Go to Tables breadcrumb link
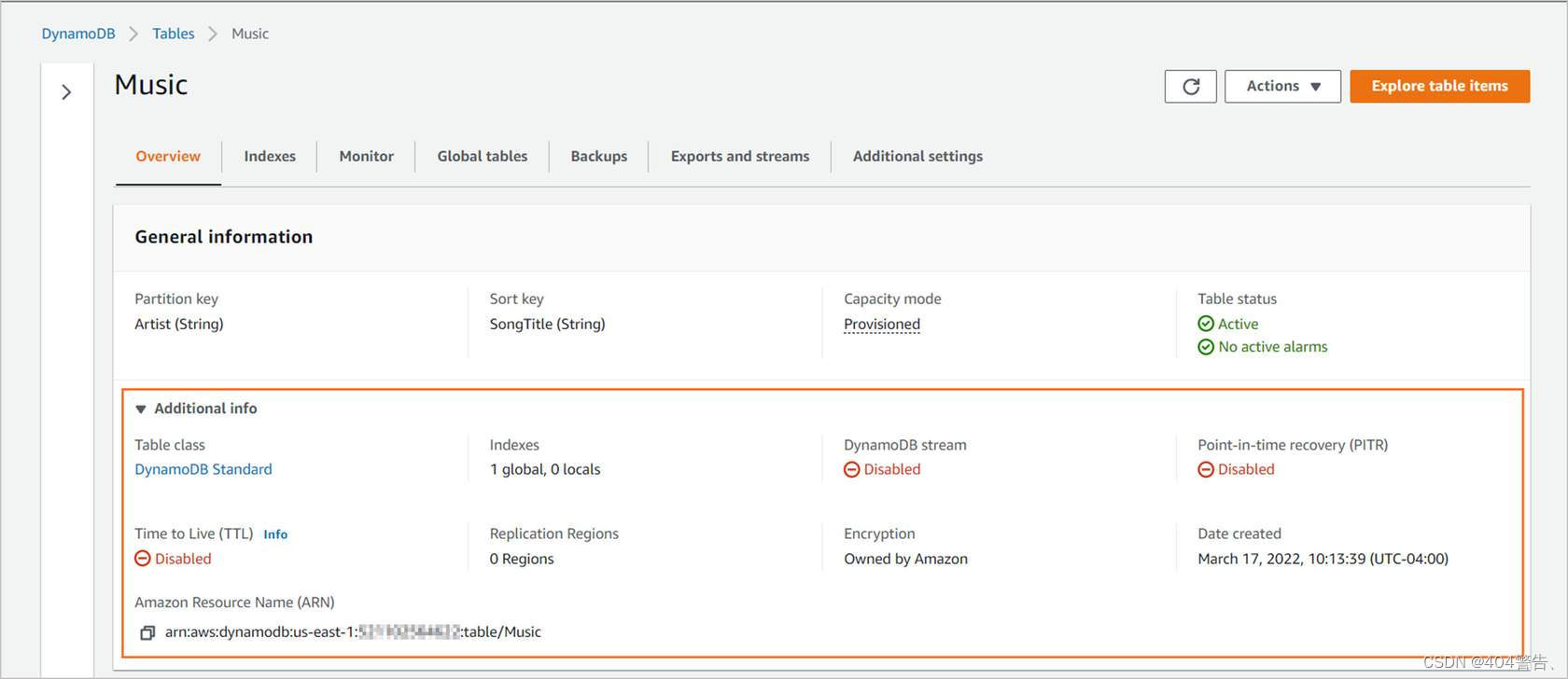 point(174,34)
